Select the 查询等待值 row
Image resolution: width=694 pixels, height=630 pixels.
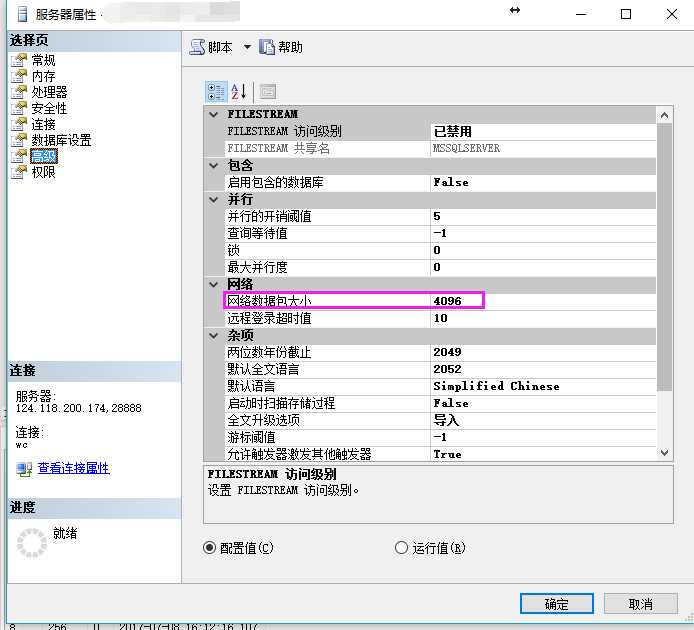pos(440,233)
